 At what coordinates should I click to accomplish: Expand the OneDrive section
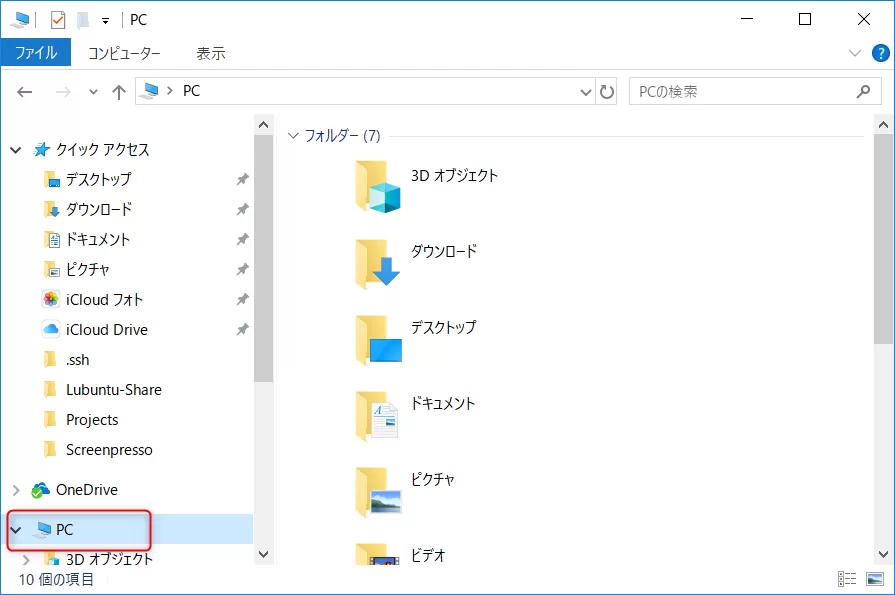16,490
